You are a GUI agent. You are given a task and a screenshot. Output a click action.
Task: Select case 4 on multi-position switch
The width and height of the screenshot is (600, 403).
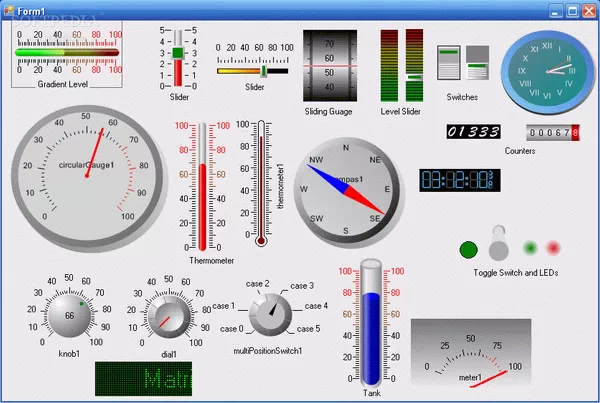tap(316, 306)
